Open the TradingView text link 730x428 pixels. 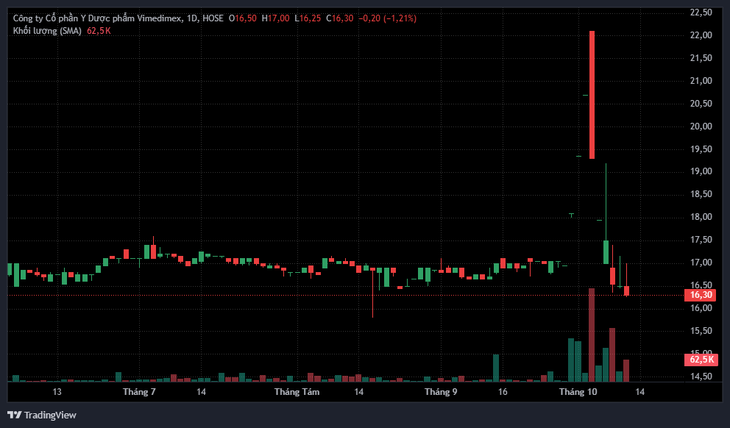click(50, 415)
